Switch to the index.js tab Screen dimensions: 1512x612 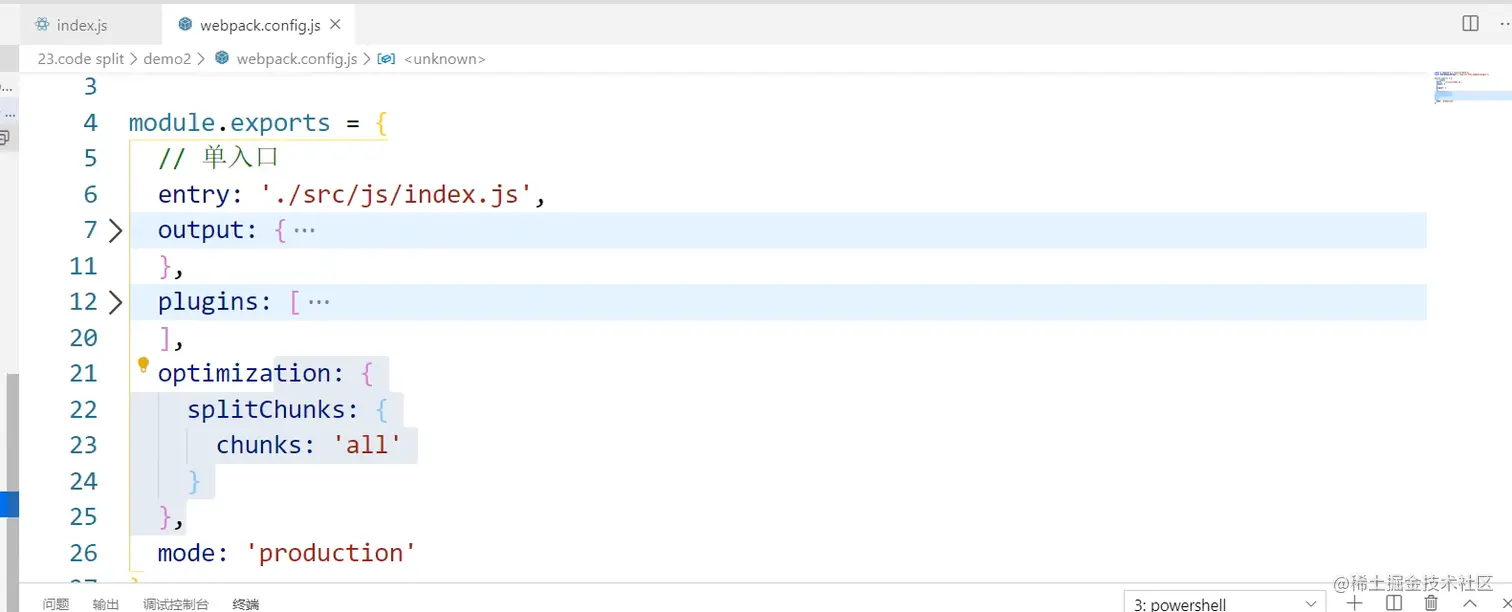click(81, 25)
